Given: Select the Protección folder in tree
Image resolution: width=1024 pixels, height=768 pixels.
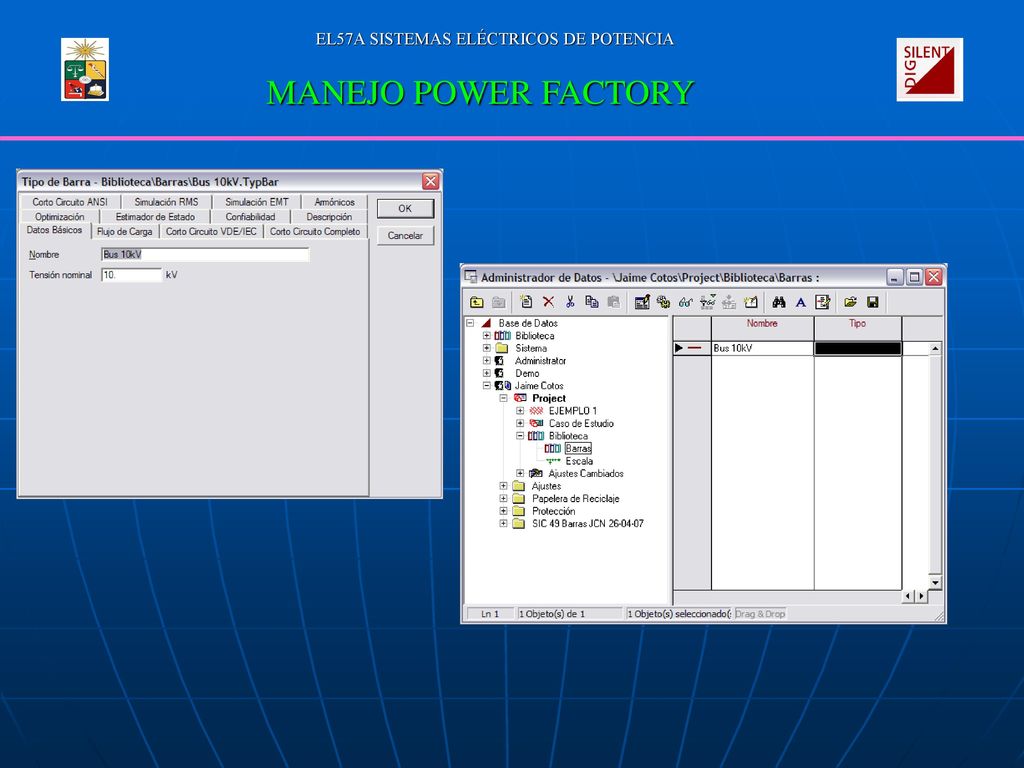Looking at the screenshot, I should 553,511.
